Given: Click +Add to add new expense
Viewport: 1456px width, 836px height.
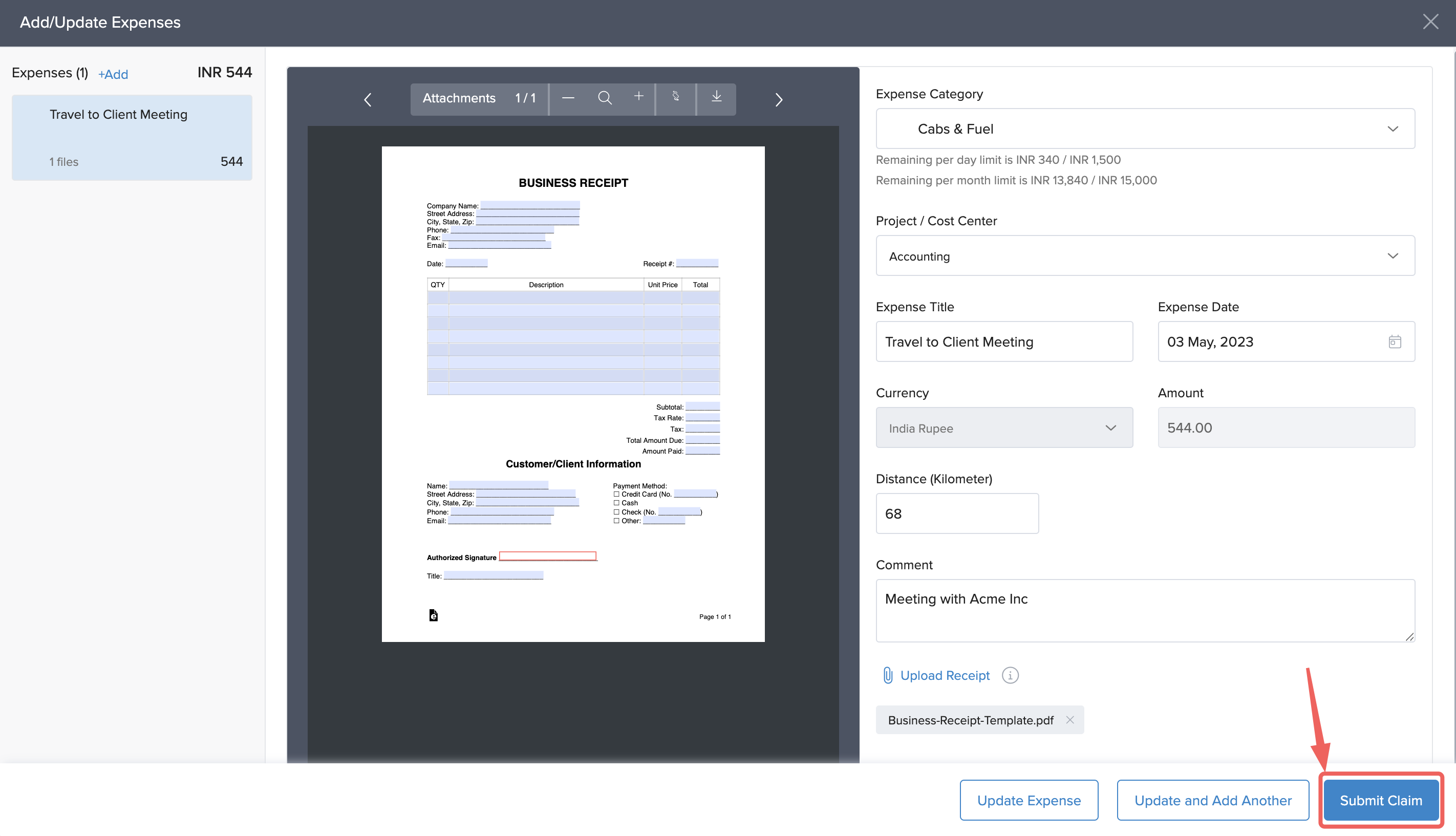Looking at the screenshot, I should [113, 74].
